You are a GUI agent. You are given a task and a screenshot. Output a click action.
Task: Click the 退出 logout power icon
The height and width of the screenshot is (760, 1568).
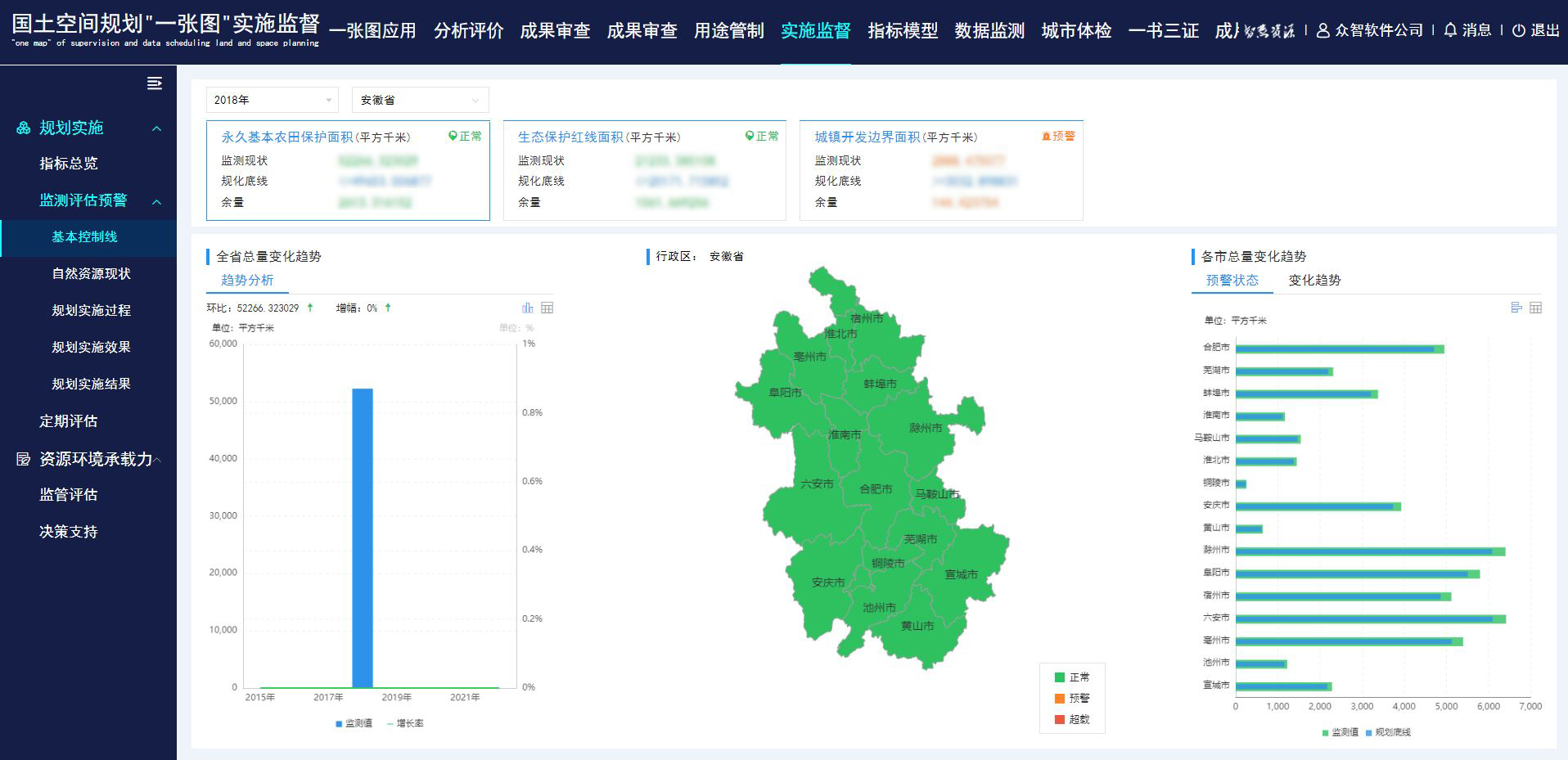click(x=1519, y=31)
